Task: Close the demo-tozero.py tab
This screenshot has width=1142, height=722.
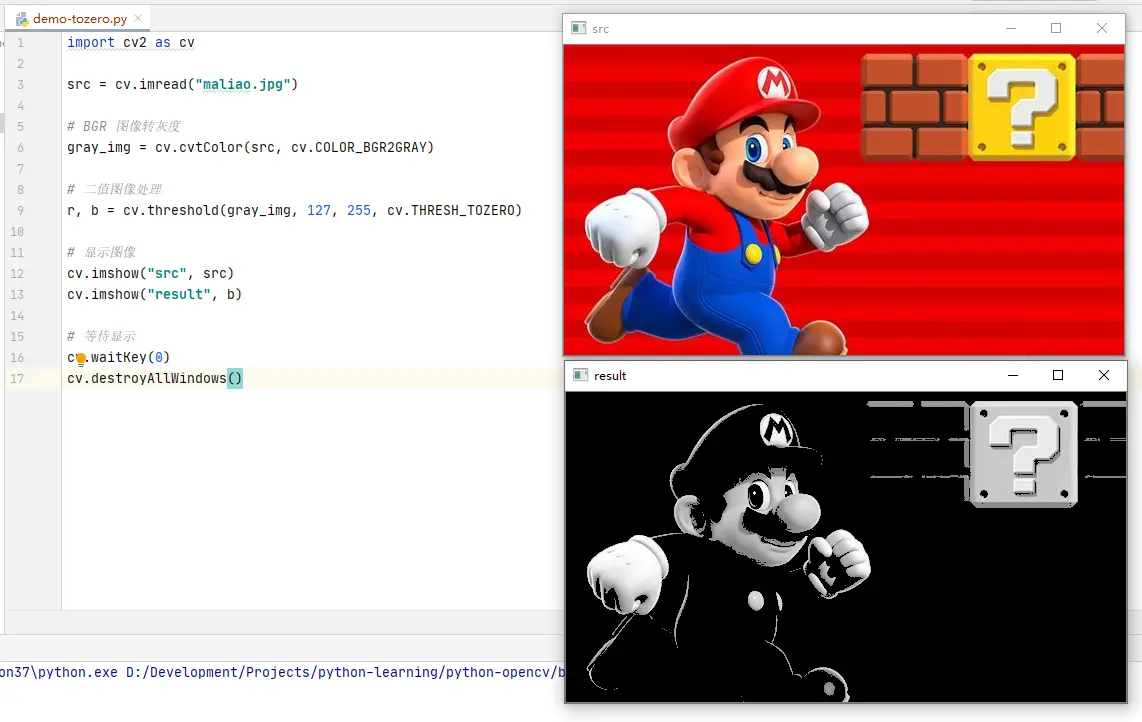Action: tap(138, 17)
